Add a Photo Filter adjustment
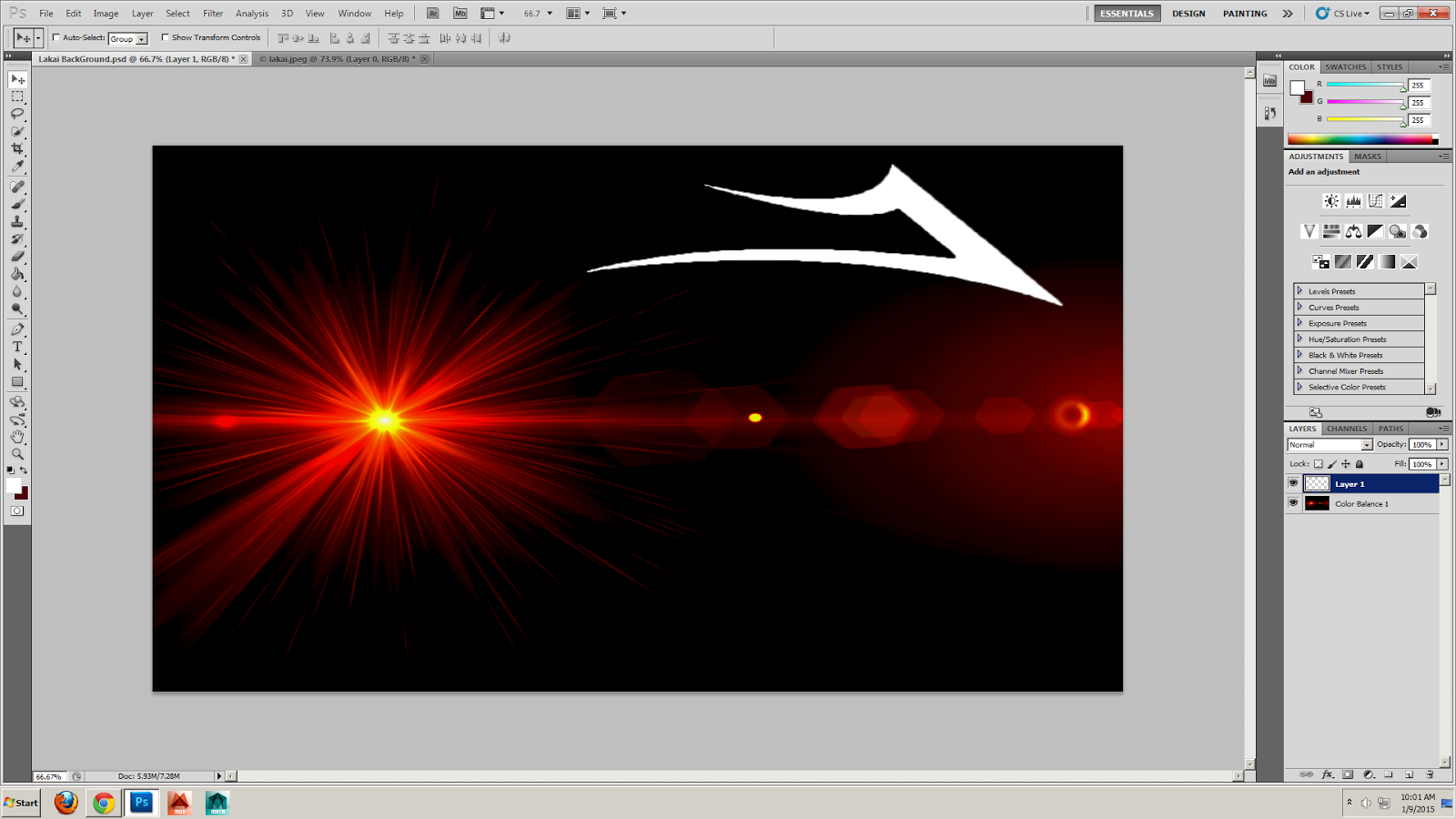This screenshot has width=1456, height=819. point(1398,232)
